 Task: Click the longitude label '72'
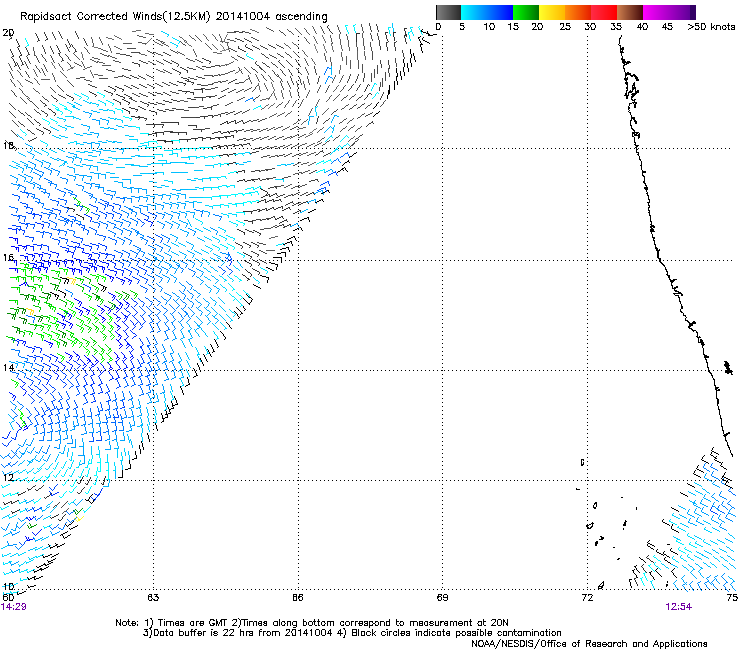(587, 598)
